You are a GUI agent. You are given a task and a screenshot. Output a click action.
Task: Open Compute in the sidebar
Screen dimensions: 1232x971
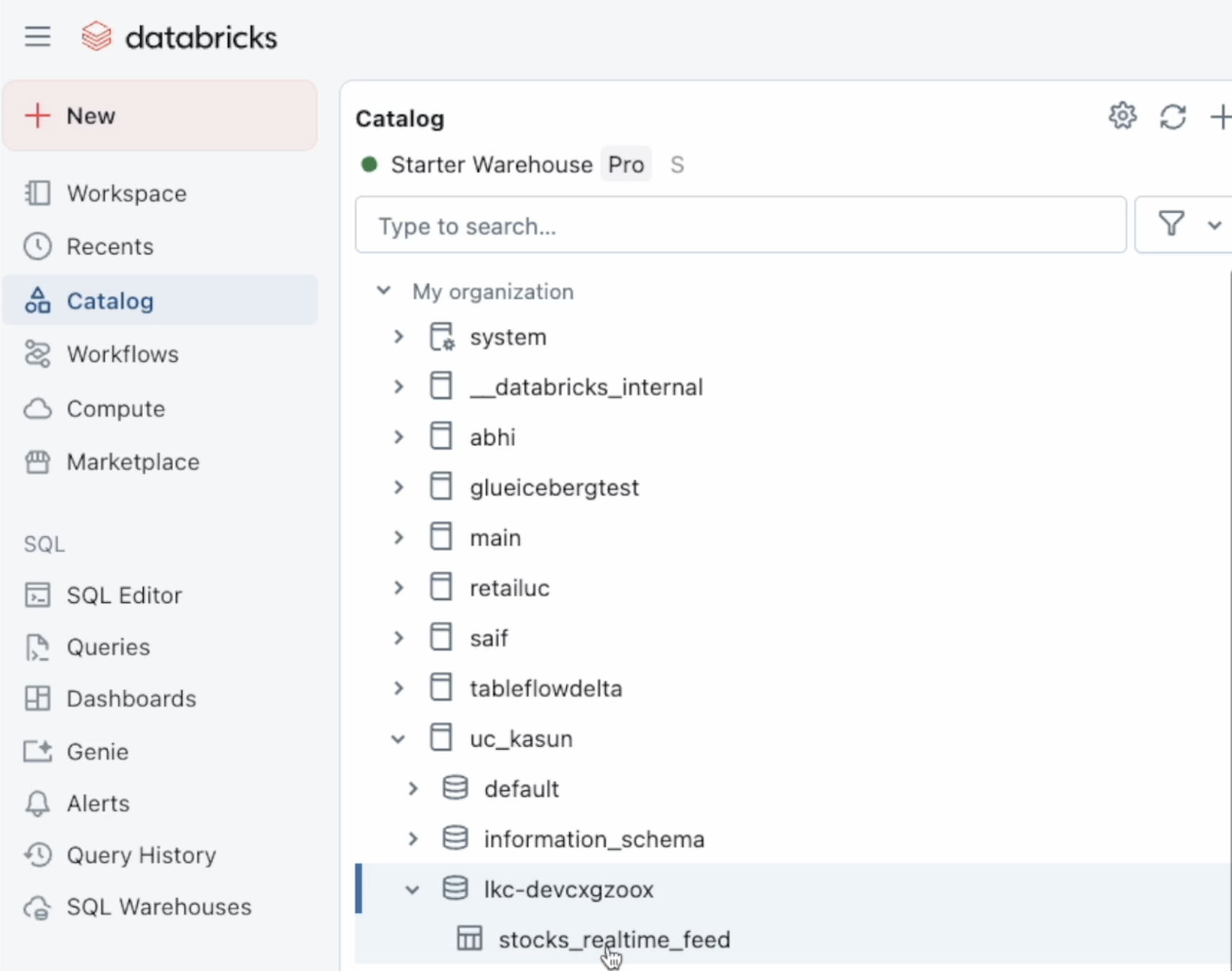160,409
